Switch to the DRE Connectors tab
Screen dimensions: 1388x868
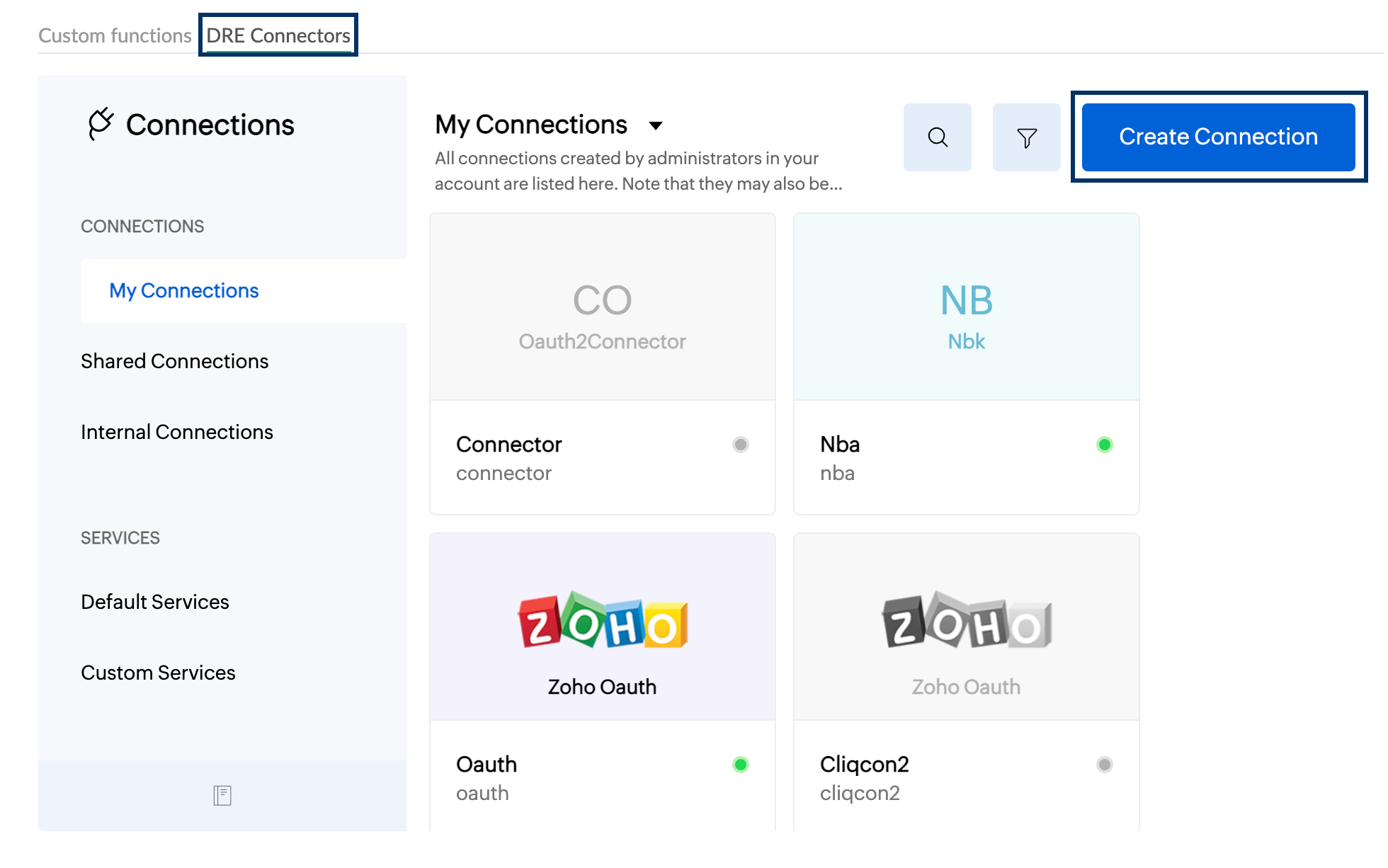point(278,35)
